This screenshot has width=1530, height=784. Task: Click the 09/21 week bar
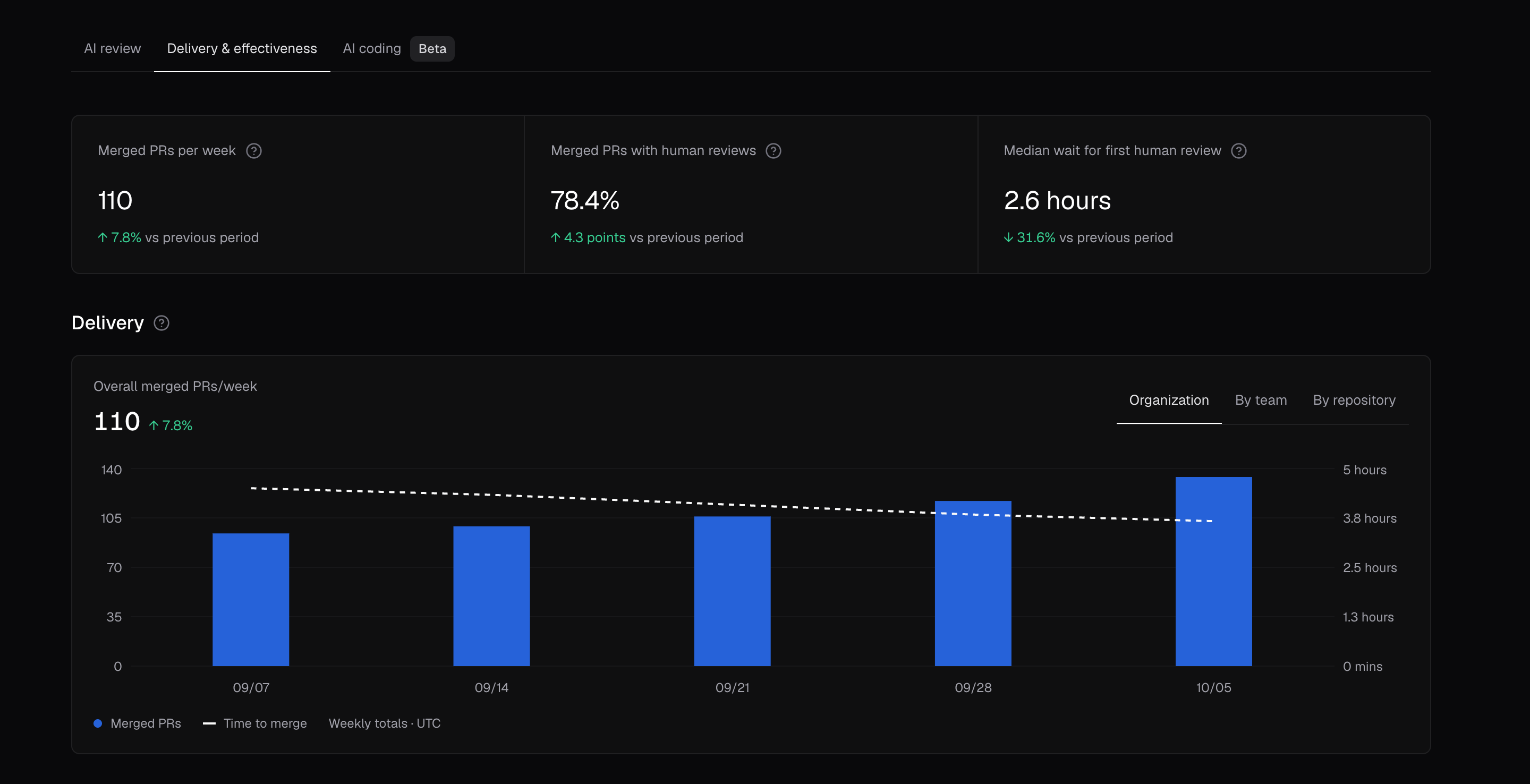tap(733, 592)
